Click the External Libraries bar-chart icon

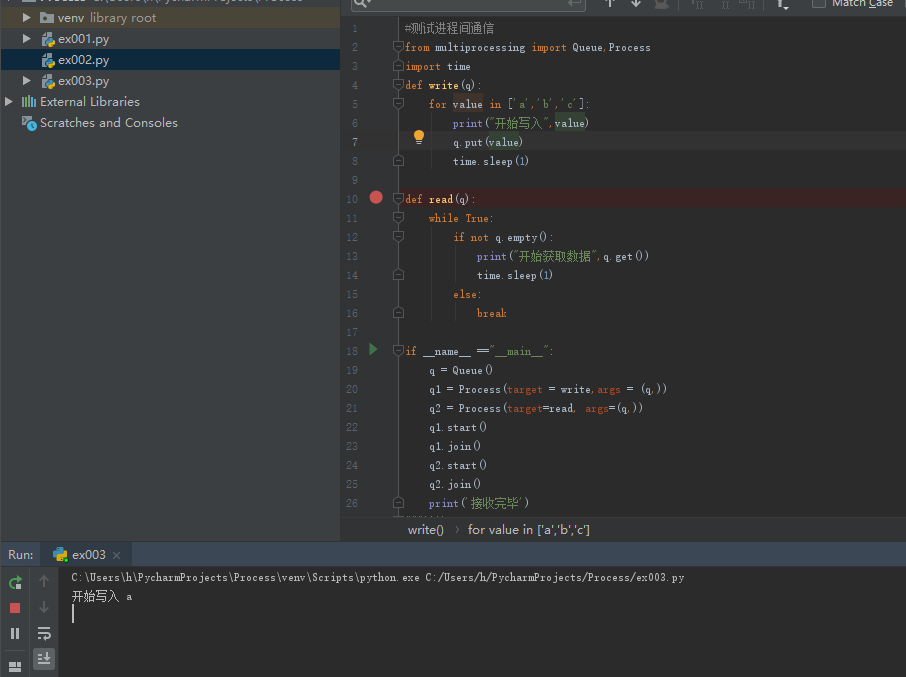click(x=29, y=102)
